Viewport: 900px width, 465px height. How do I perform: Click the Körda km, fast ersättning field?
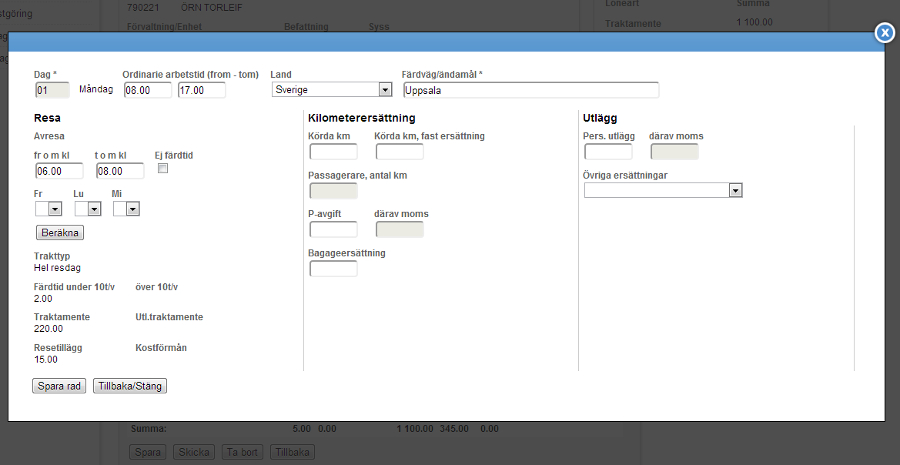pyautogui.click(x=399, y=152)
